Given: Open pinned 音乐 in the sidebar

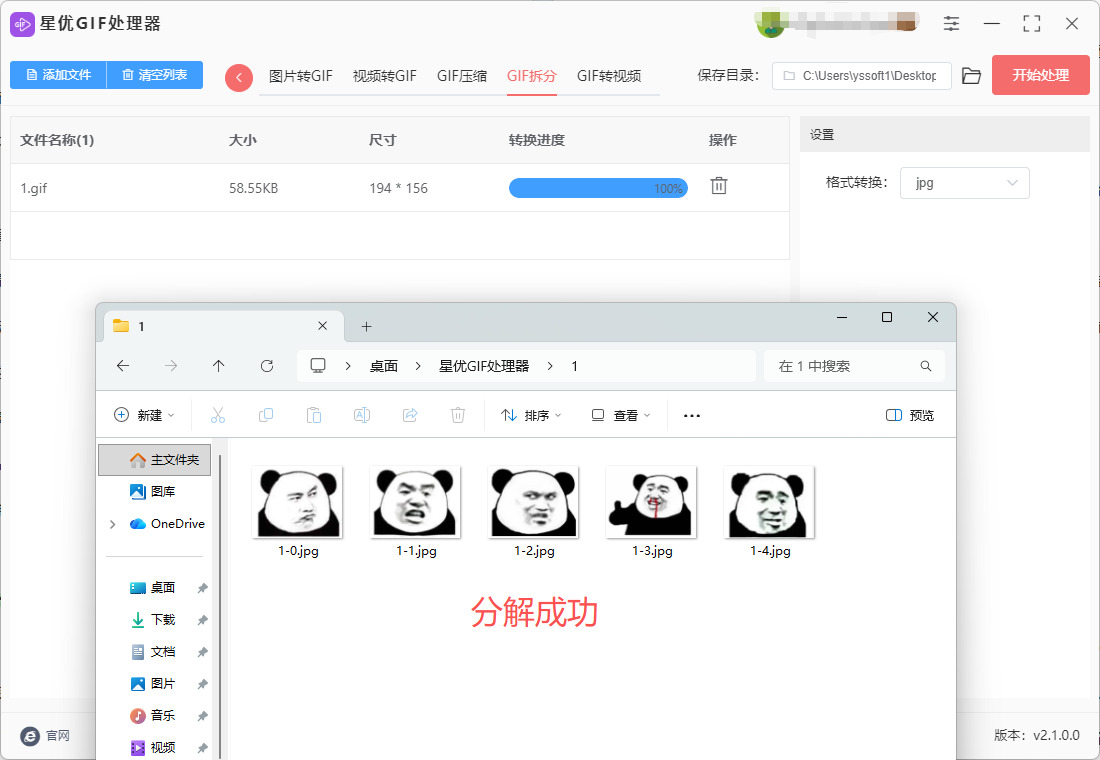Looking at the screenshot, I should tap(154, 715).
